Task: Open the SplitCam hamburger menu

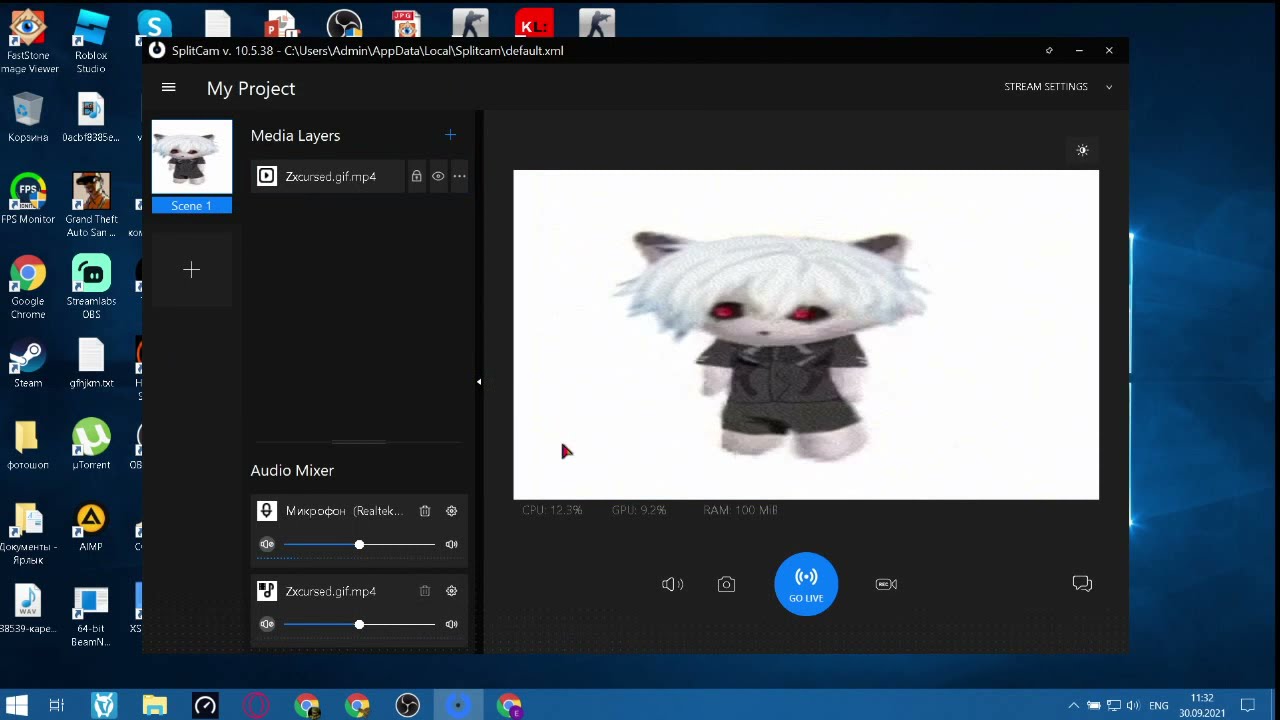Action: [x=168, y=88]
